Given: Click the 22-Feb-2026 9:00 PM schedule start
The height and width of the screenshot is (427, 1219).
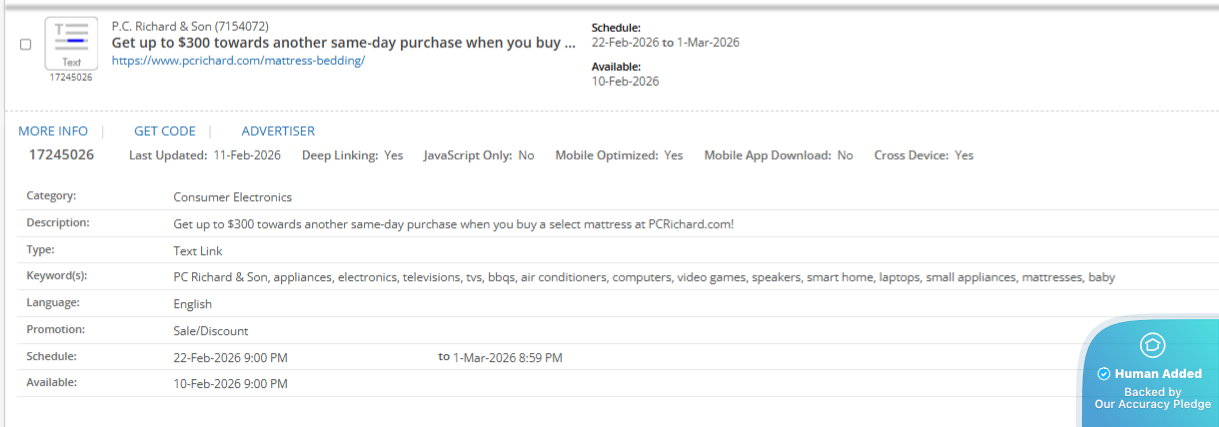Looking at the screenshot, I should click(x=230, y=357).
